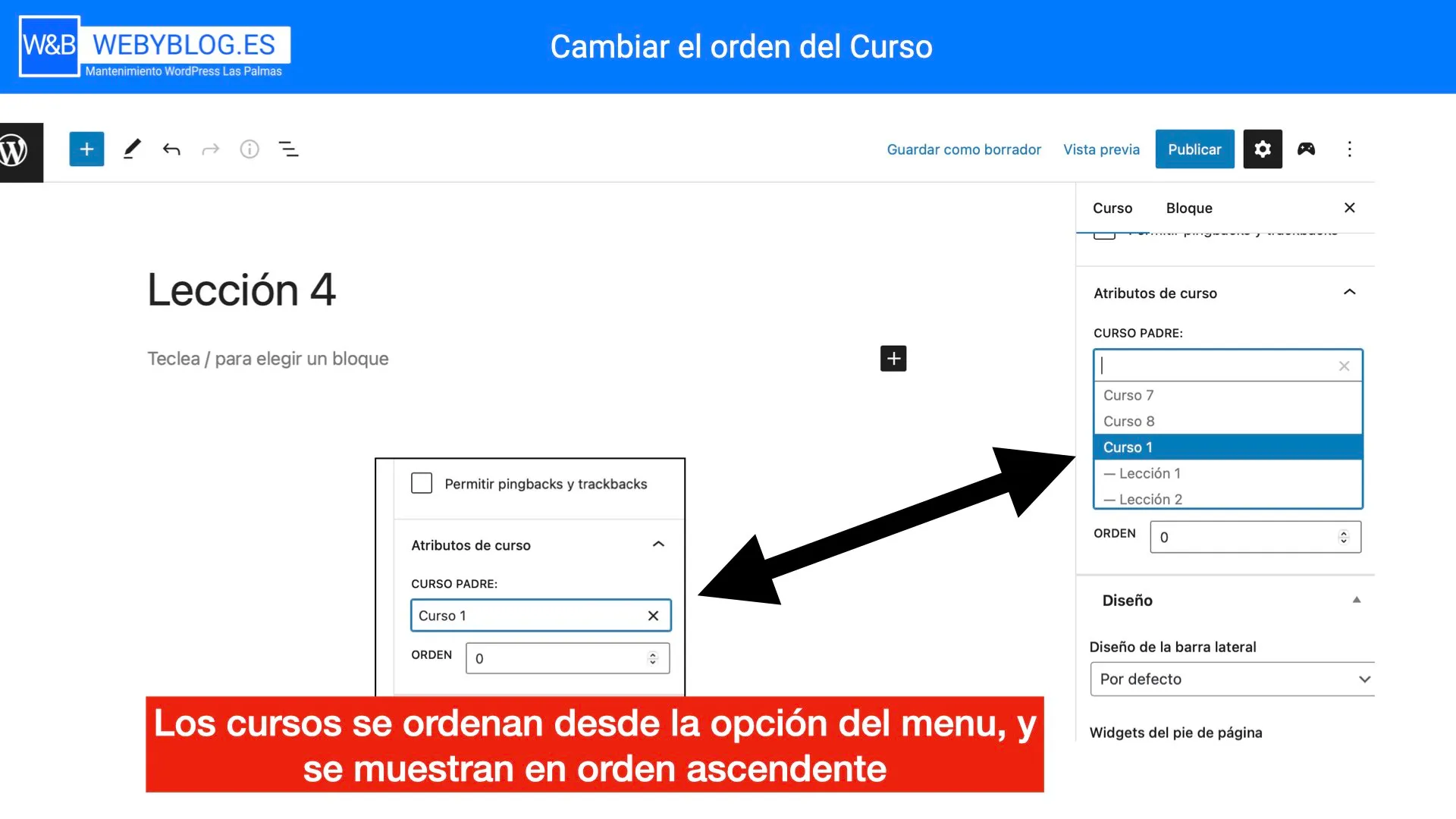This screenshot has height=819, width=1456.
Task: Adjust the inset Orden stepper arrows
Action: (x=652, y=658)
